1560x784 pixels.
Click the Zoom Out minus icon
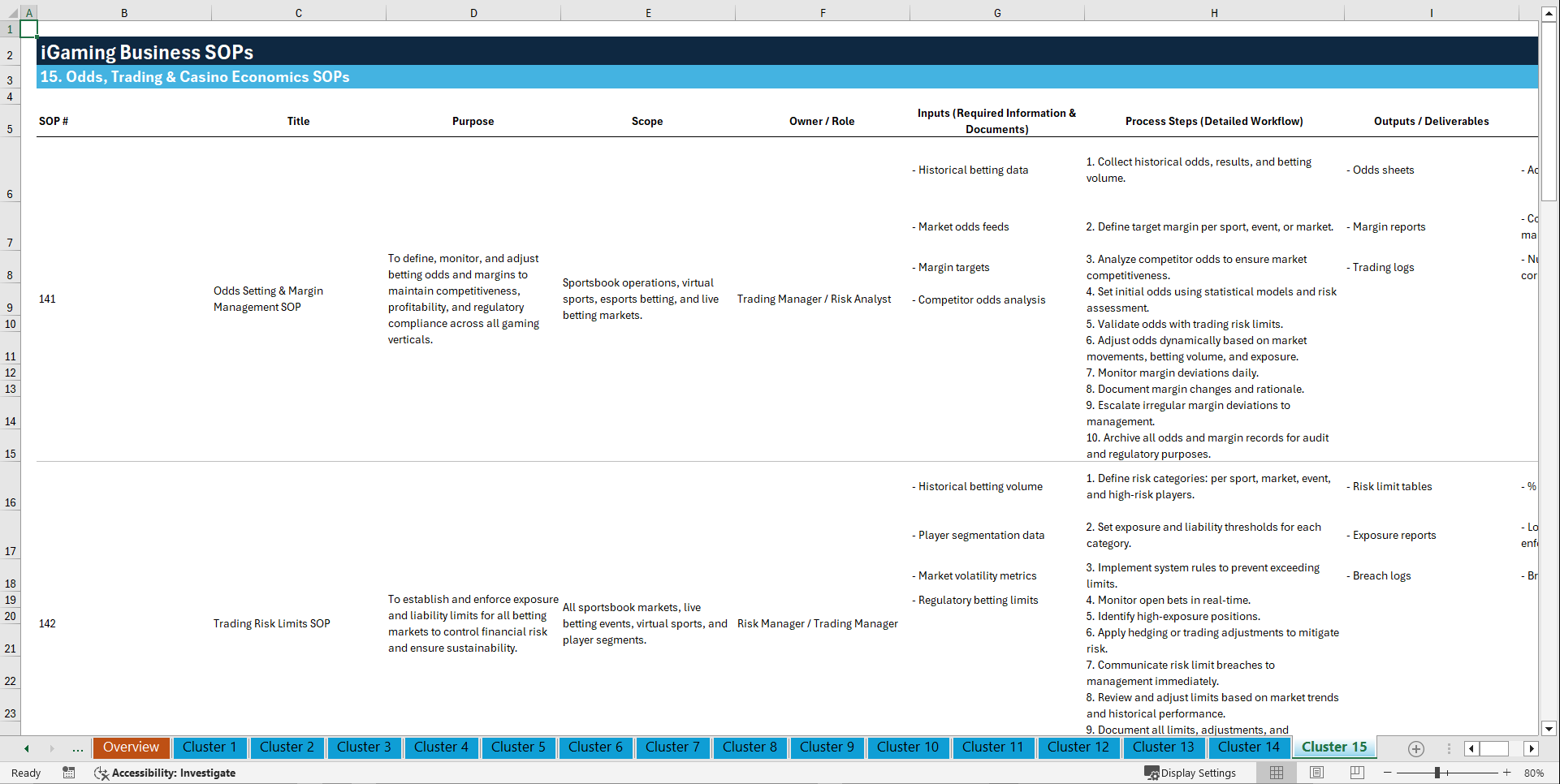(x=1388, y=773)
